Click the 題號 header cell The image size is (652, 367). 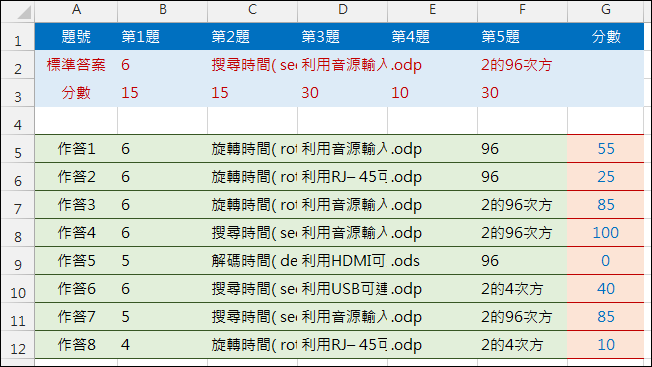point(76,37)
